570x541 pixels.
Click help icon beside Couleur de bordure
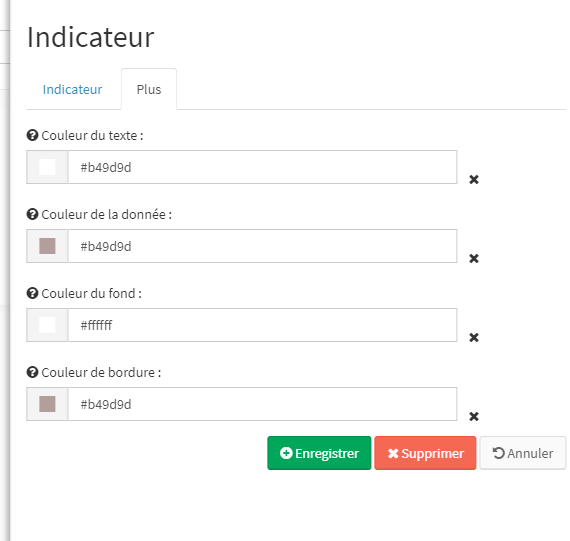(x=32, y=372)
